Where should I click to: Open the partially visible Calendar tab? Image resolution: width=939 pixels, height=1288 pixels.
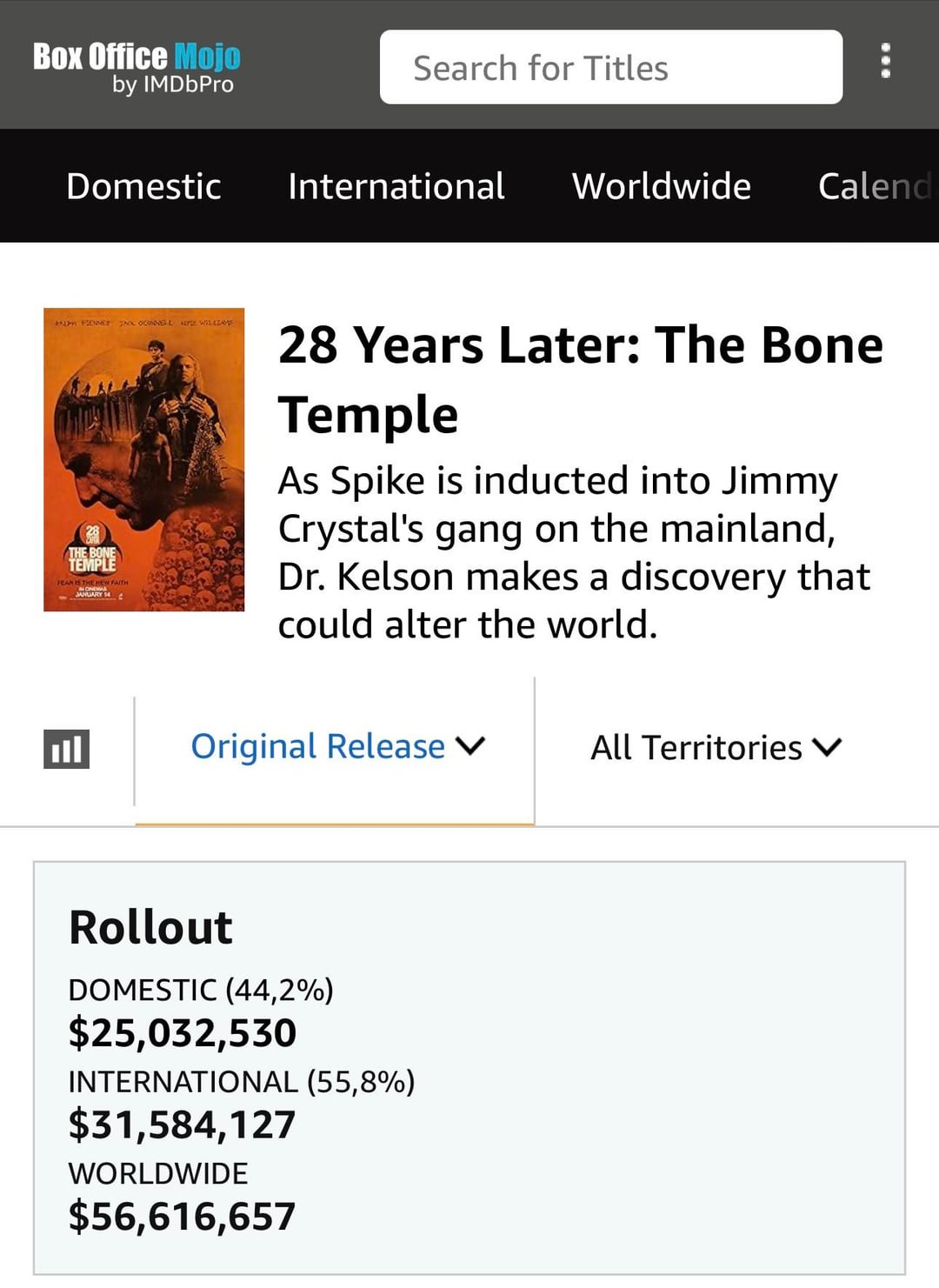(x=874, y=186)
